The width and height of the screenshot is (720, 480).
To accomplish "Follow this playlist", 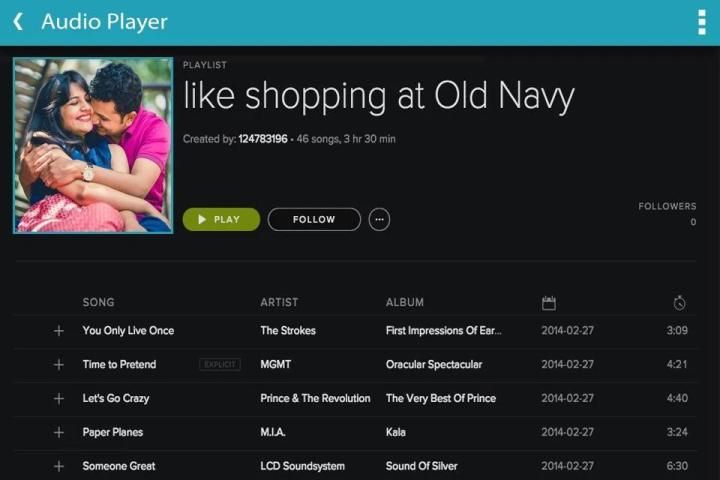I will 314,219.
